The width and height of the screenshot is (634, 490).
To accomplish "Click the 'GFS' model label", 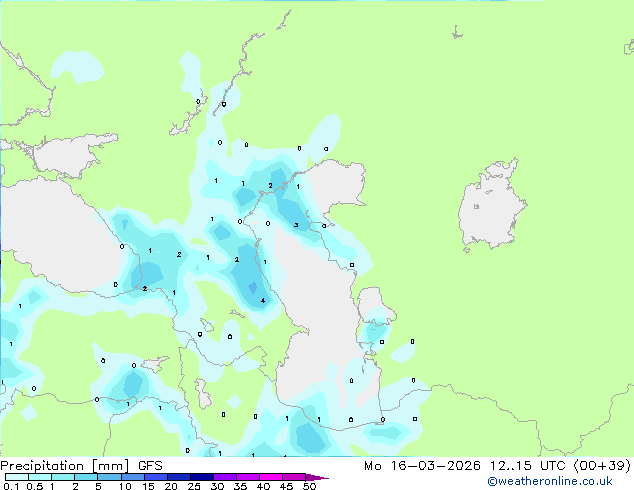I will [x=150, y=466].
